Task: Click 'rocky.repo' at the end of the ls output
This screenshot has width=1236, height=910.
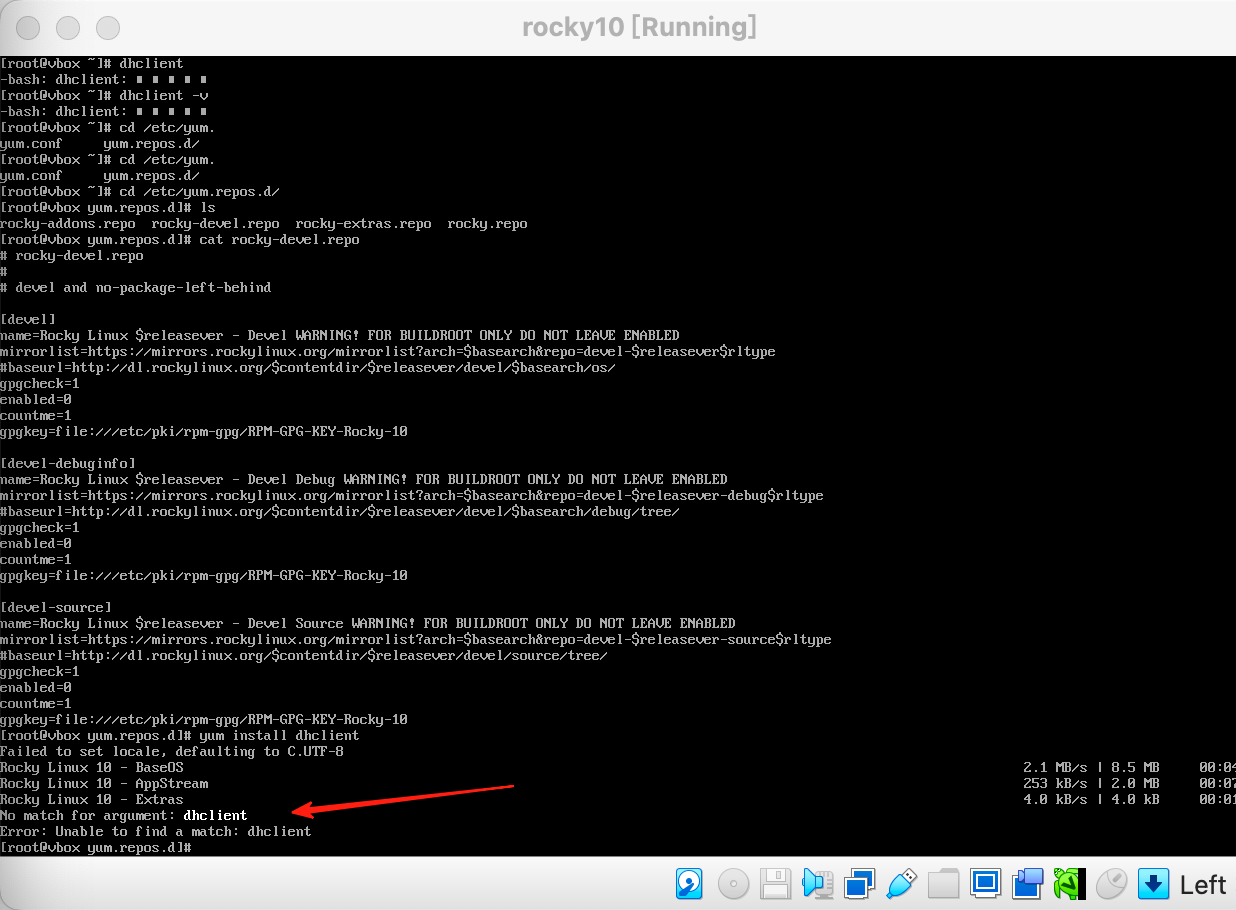Action: (x=488, y=223)
